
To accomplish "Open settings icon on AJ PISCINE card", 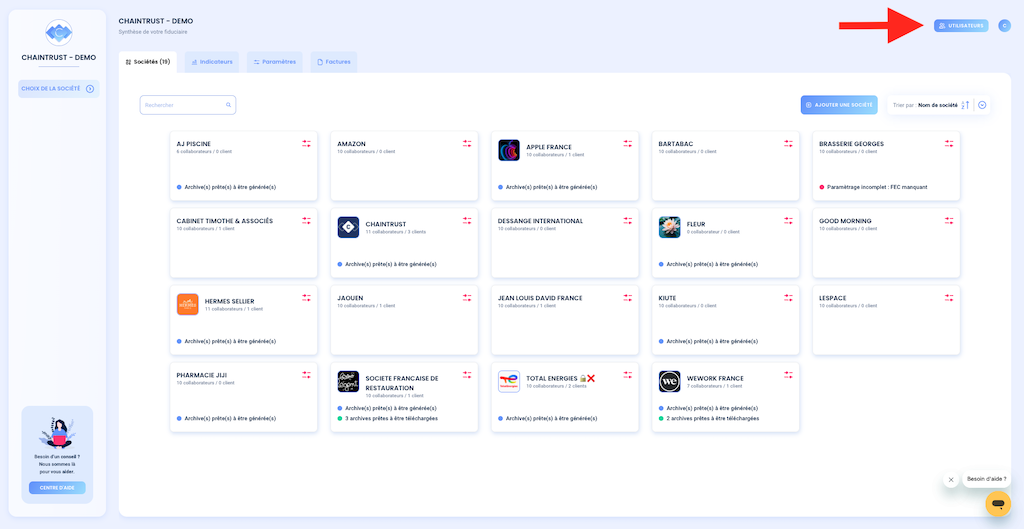I will point(306,144).
